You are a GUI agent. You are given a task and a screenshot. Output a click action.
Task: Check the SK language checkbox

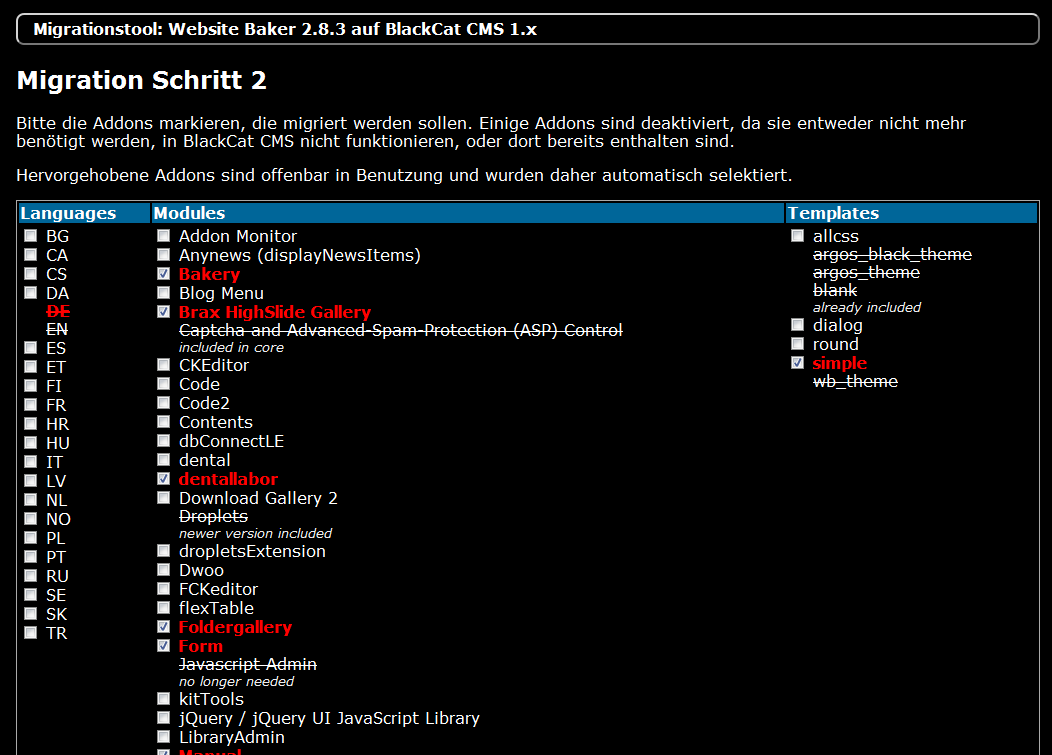coord(31,613)
